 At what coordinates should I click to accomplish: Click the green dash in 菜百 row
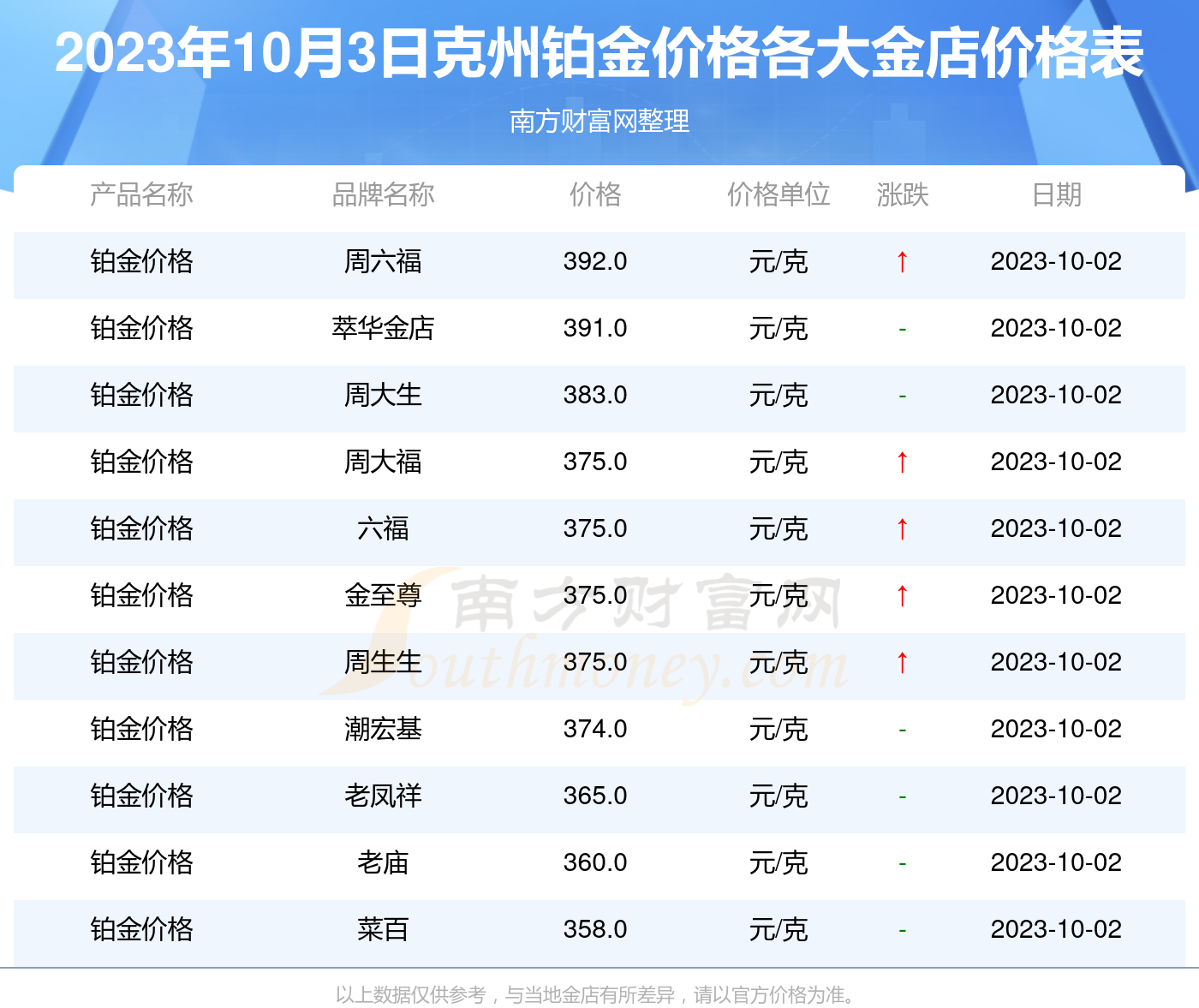coord(902,931)
